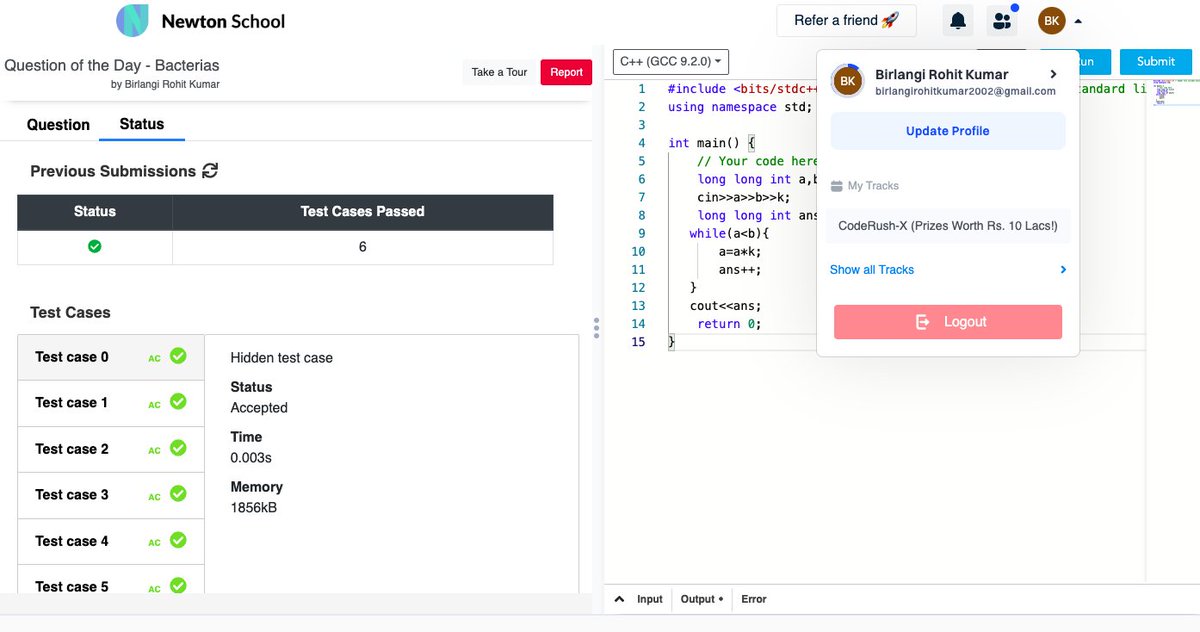
Task: Select Test case 1 row
Action: click(x=111, y=403)
